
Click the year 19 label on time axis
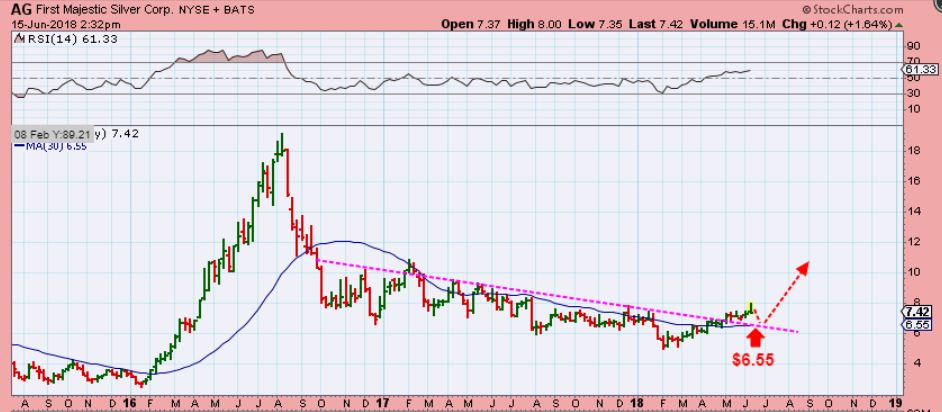[895, 402]
